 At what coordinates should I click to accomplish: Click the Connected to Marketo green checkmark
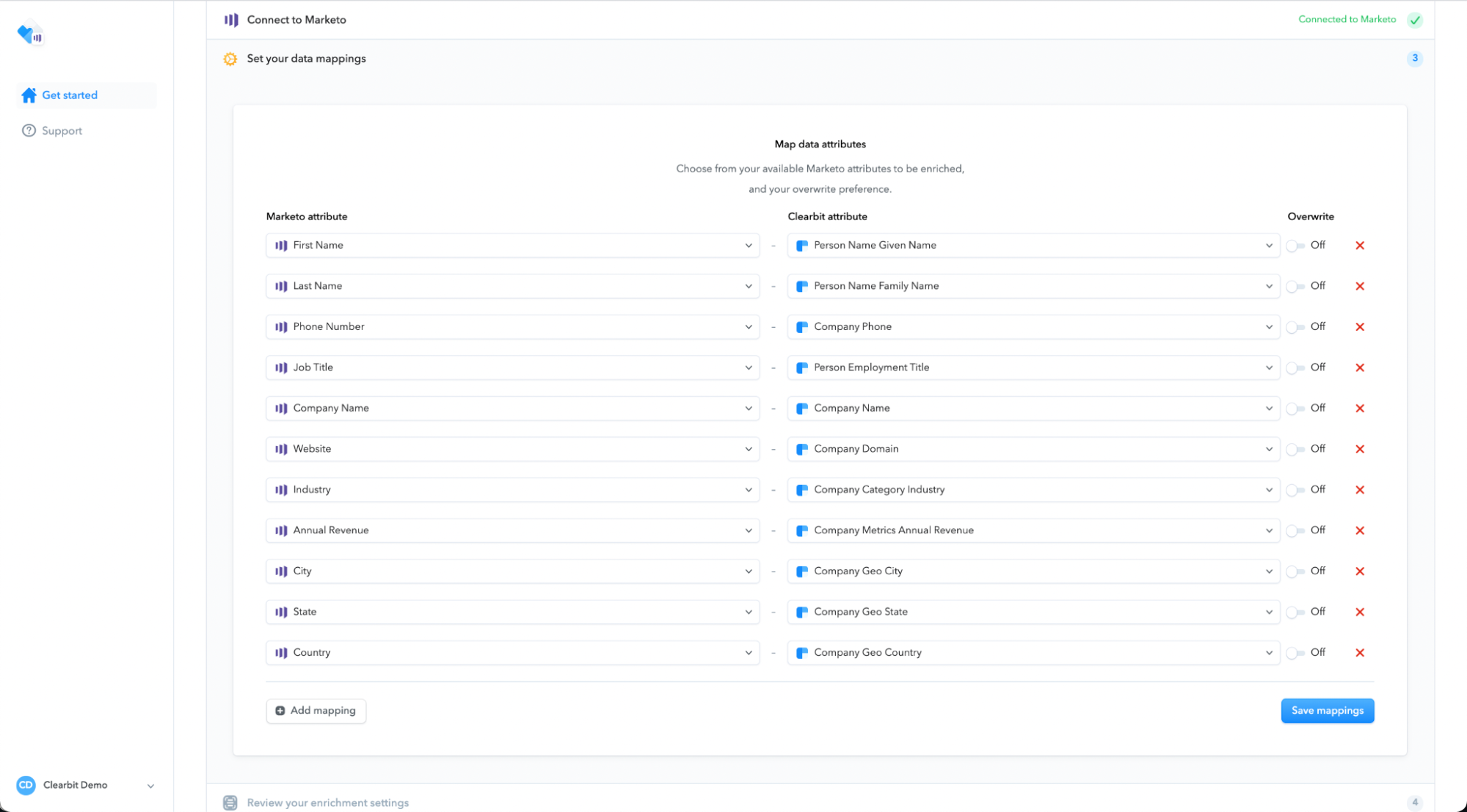[x=1415, y=20]
